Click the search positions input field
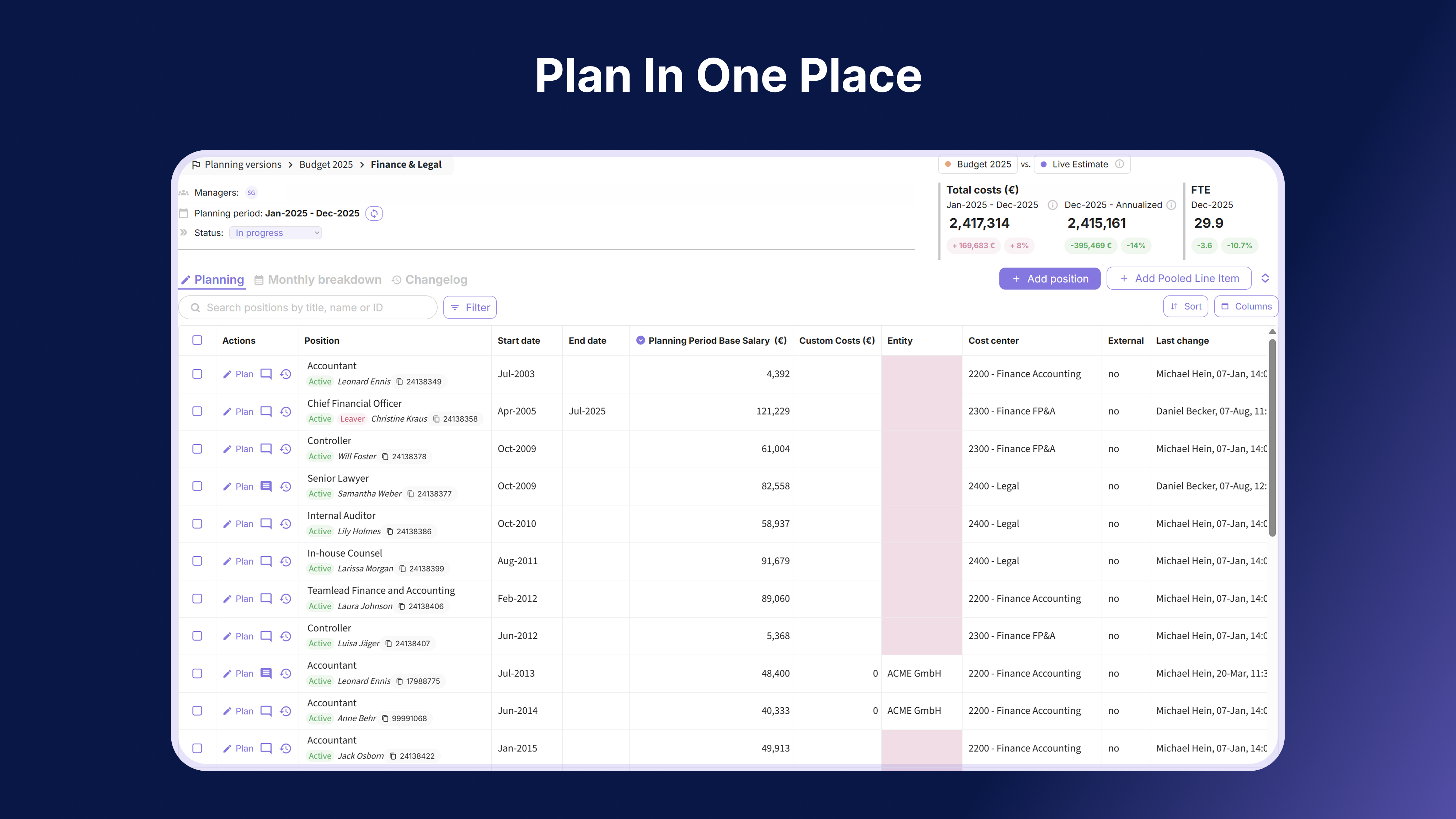The image size is (1456, 819). 308,307
